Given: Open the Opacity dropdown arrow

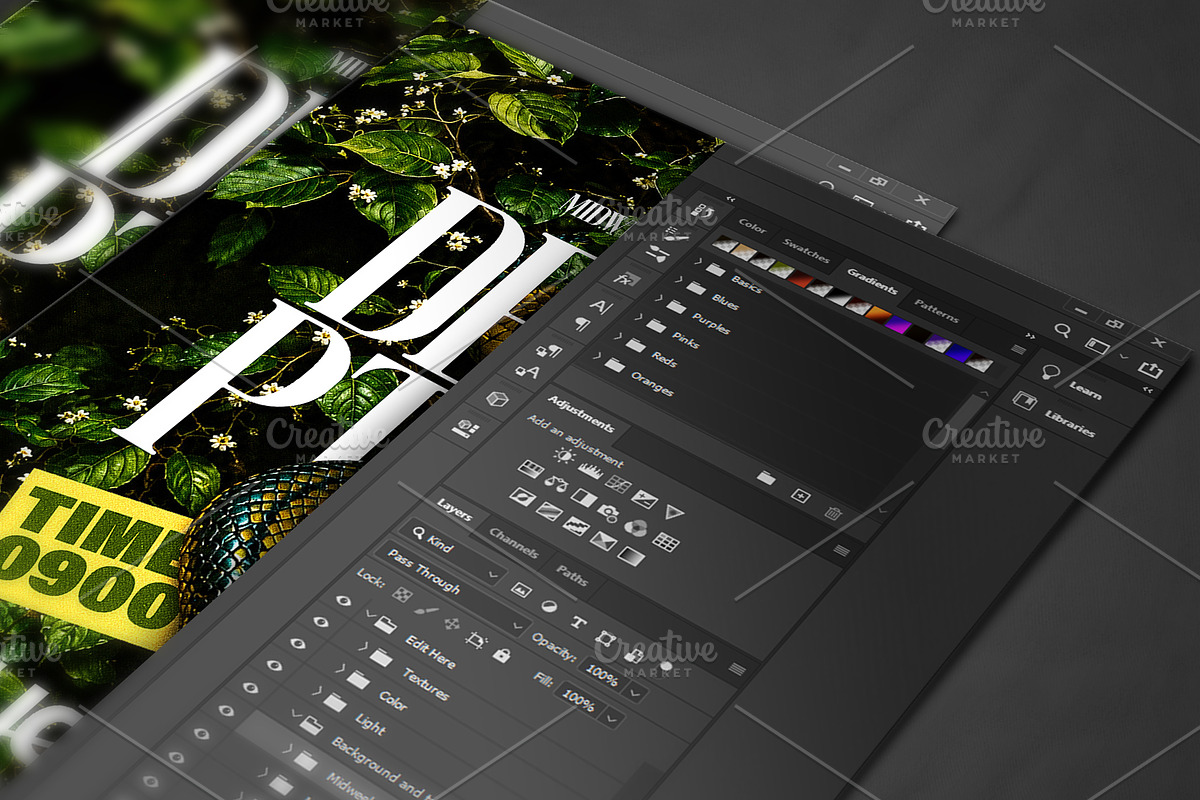Looking at the screenshot, I should click(635, 692).
